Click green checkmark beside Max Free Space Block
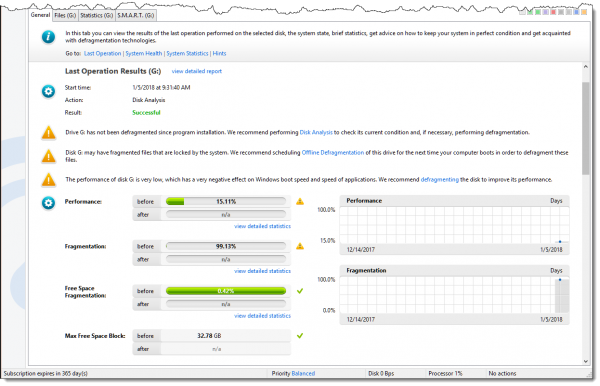This screenshot has width=600, height=386. (300, 336)
